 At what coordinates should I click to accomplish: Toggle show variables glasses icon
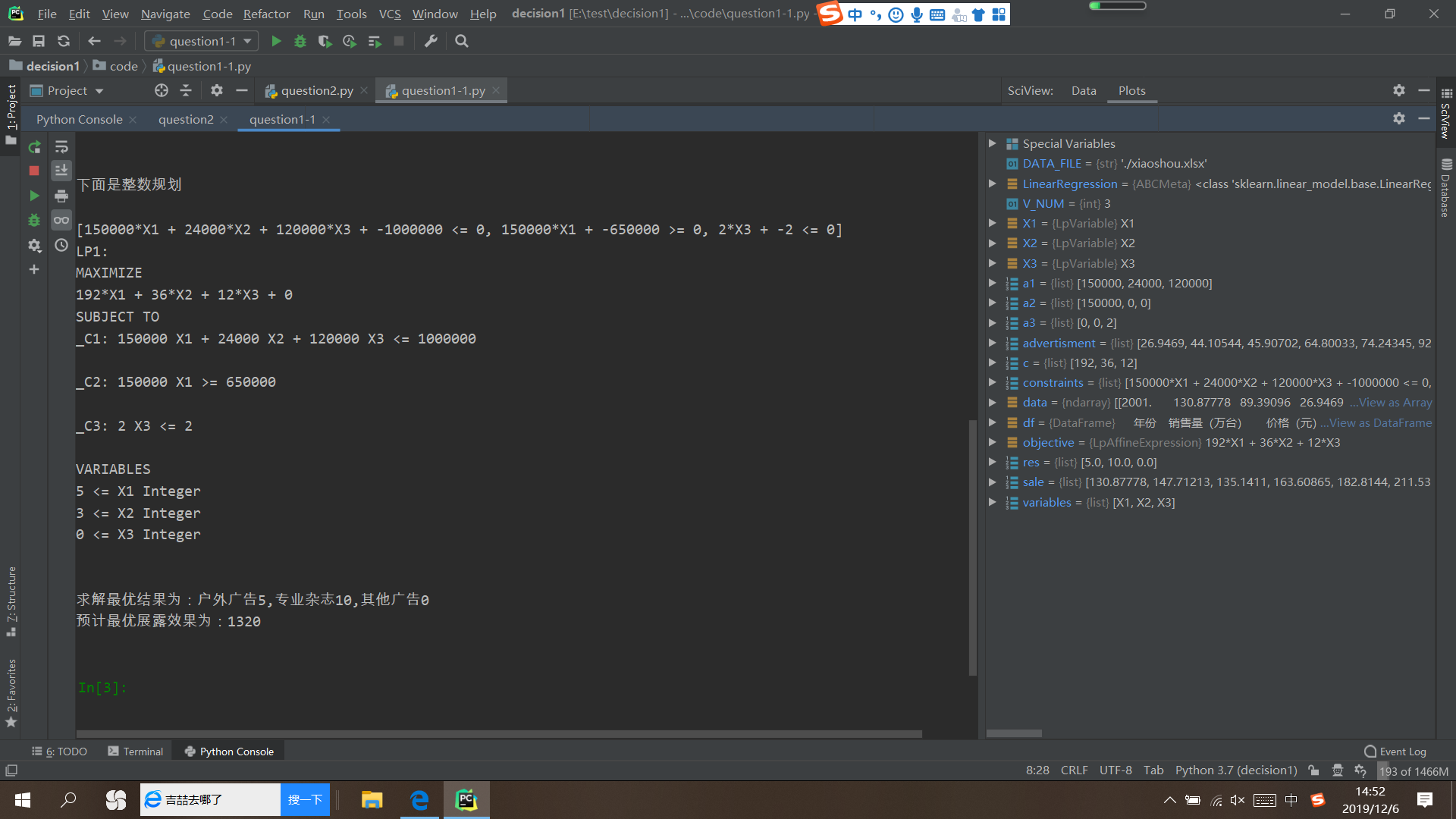coord(61,220)
